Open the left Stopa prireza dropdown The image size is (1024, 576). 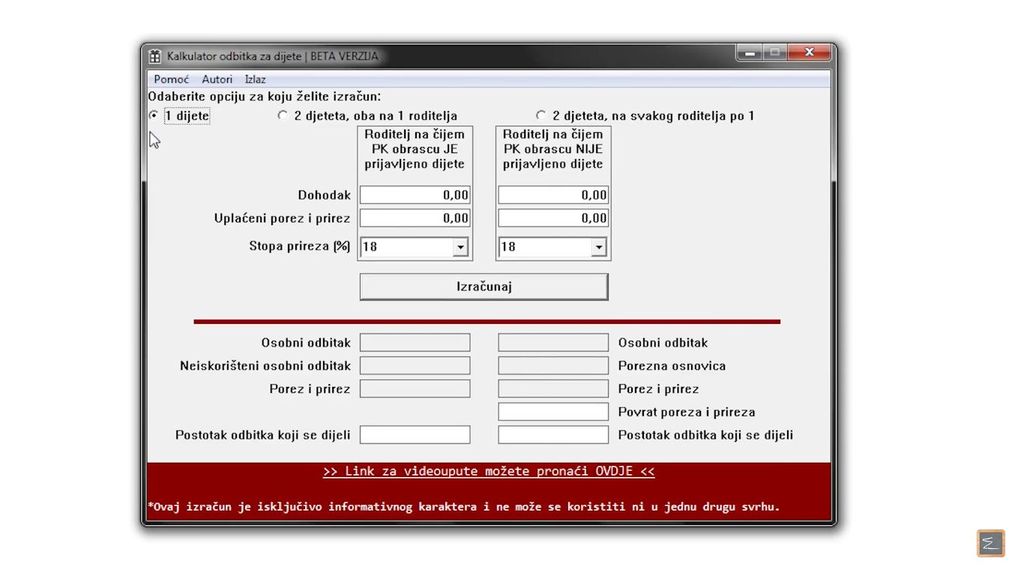pos(461,247)
